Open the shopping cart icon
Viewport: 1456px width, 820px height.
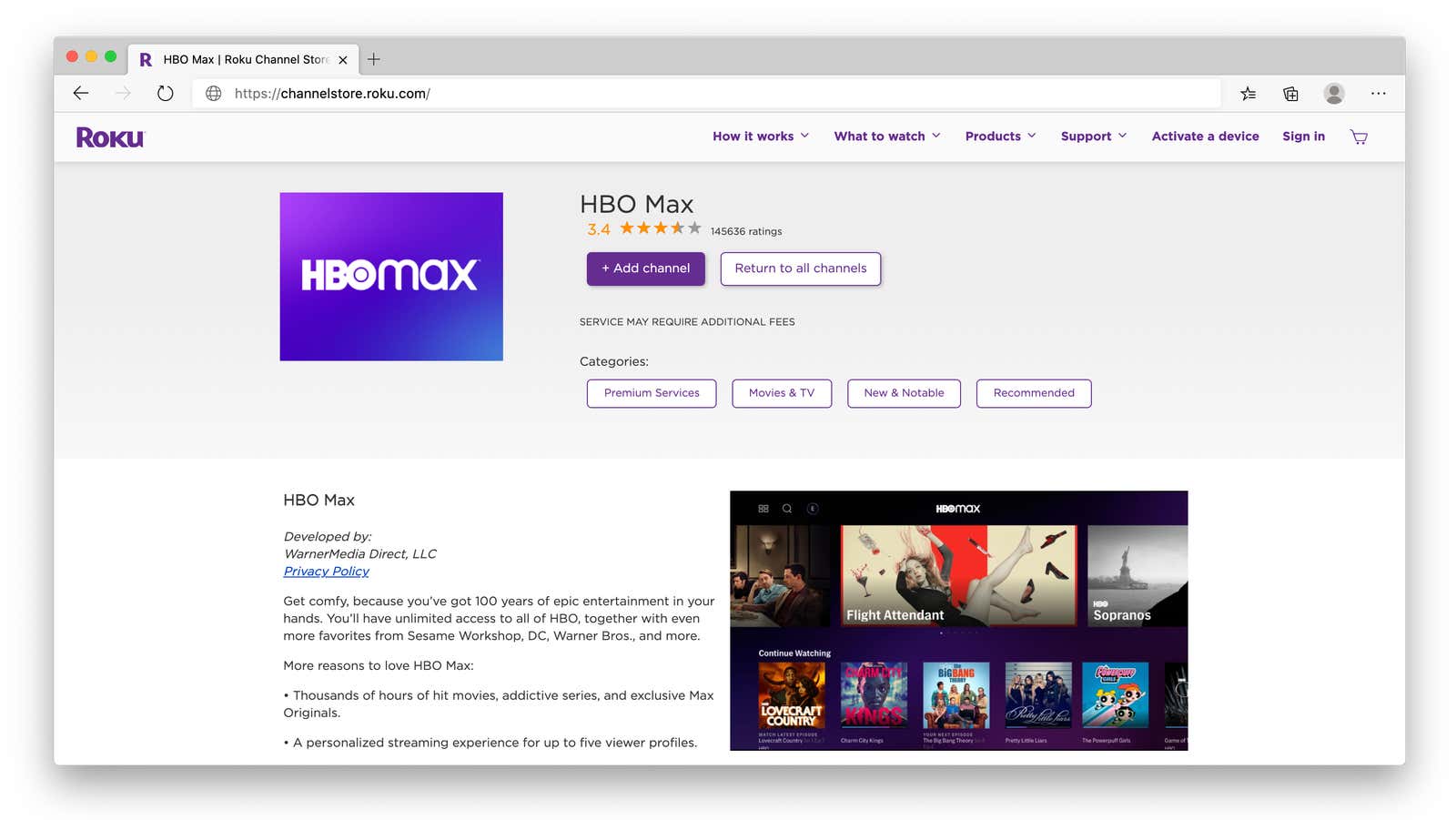pyautogui.click(x=1359, y=137)
